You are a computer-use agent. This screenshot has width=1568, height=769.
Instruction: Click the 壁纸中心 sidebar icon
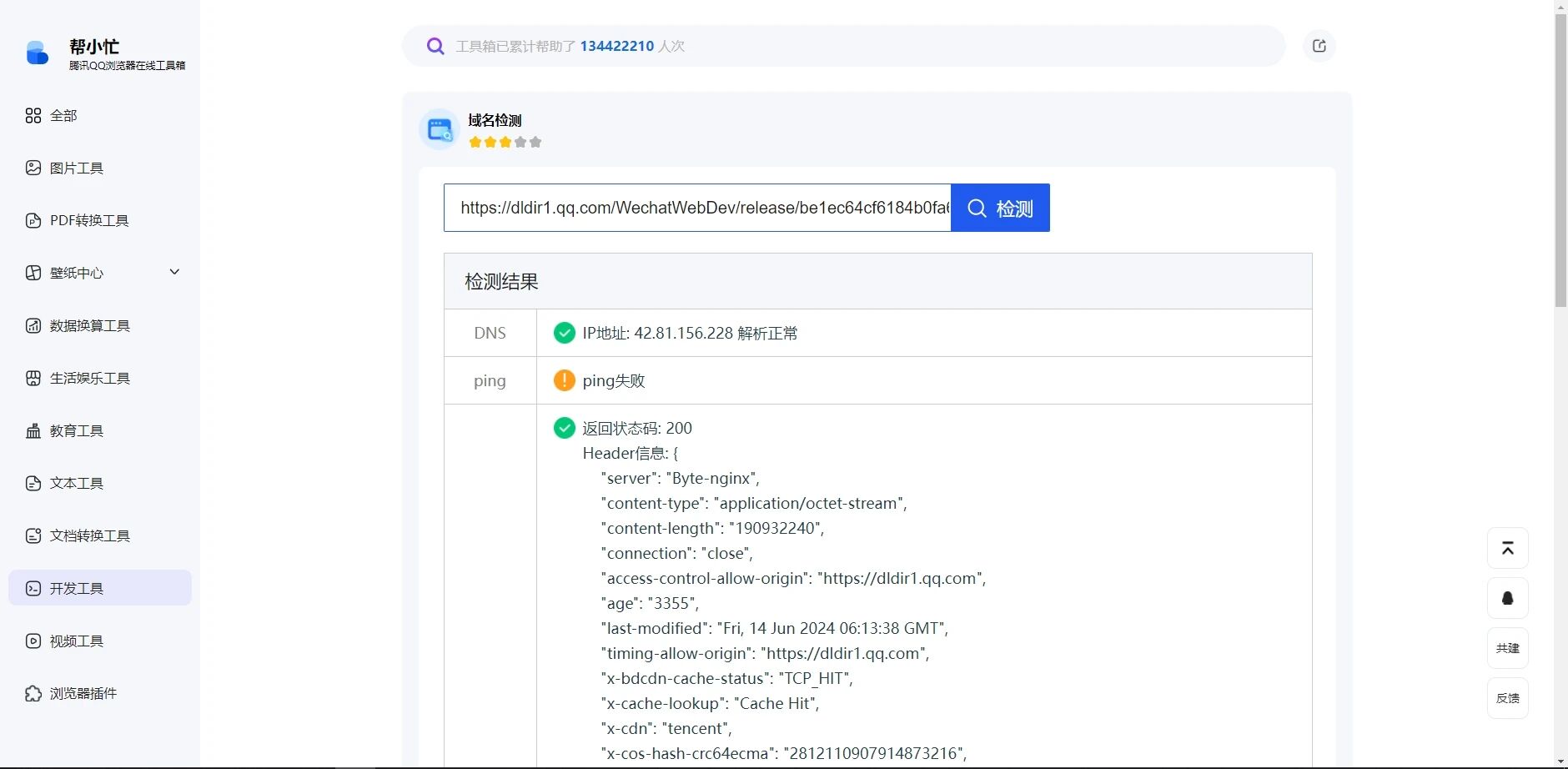pyautogui.click(x=33, y=274)
